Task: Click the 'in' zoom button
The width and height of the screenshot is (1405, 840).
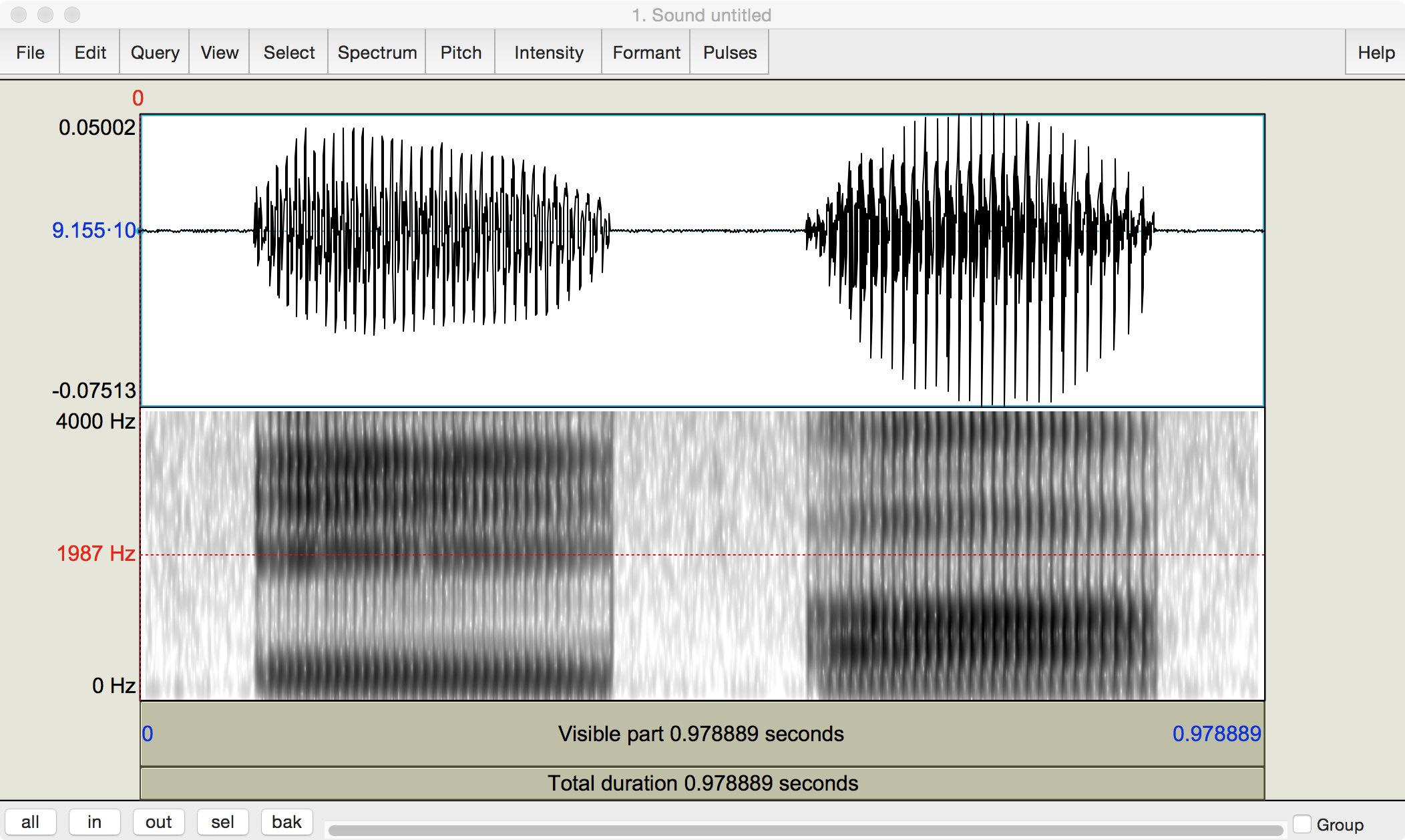Action: click(94, 822)
